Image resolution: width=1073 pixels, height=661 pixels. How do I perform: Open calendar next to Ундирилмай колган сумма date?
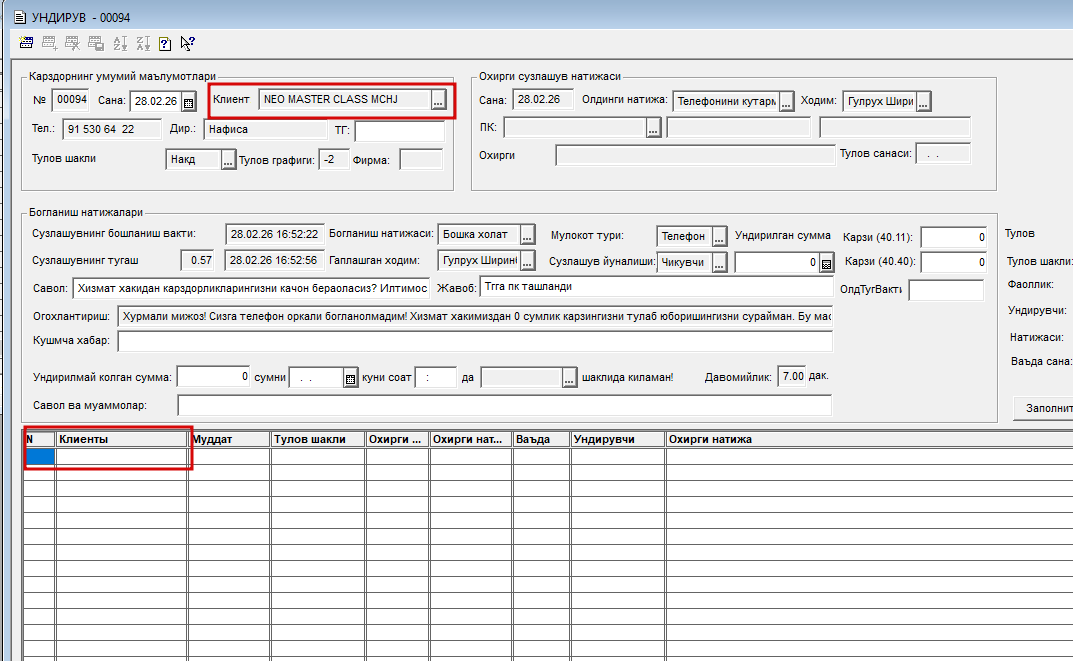(350, 378)
